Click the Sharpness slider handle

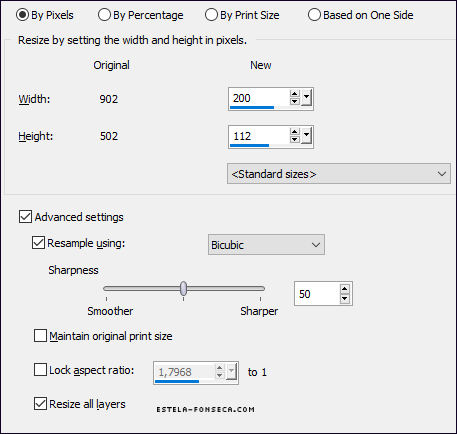tap(183, 289)
